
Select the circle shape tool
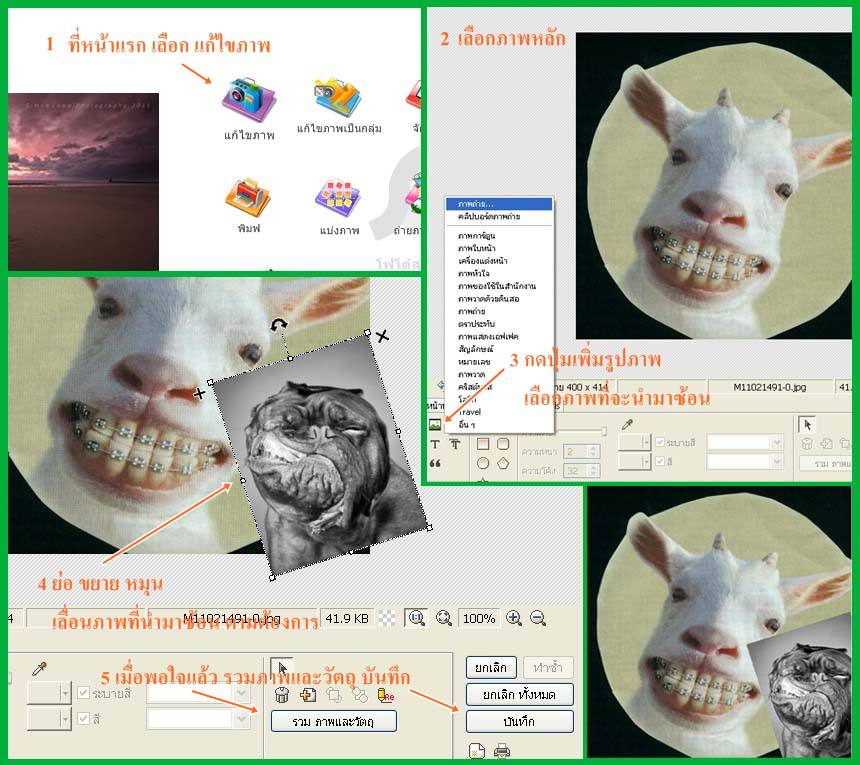483,463
